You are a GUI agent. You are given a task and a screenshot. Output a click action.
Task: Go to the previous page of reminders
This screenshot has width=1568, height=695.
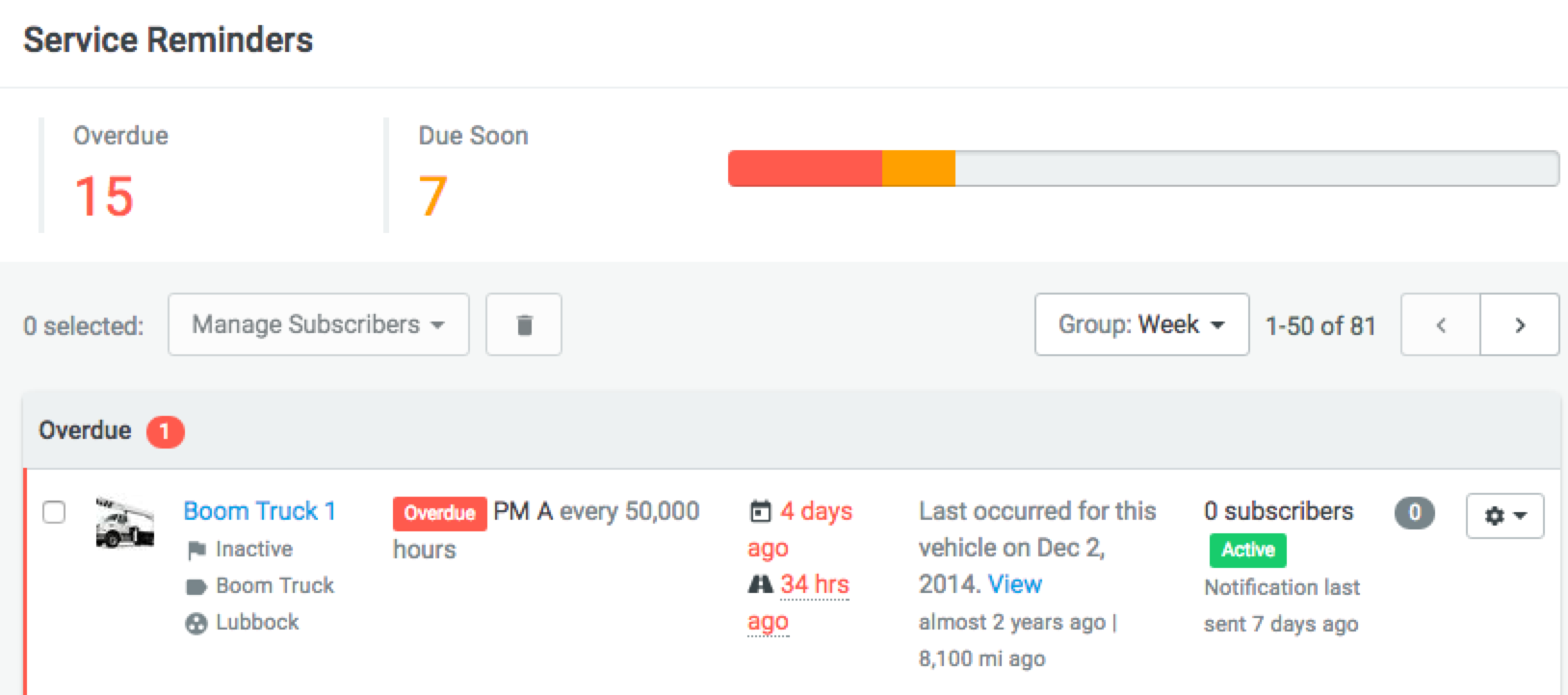point(1441,325)
